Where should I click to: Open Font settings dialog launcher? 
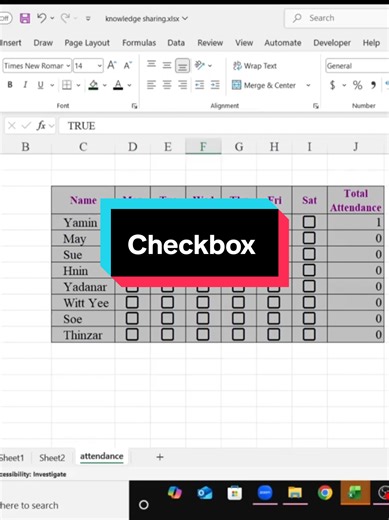pos(134,106)
